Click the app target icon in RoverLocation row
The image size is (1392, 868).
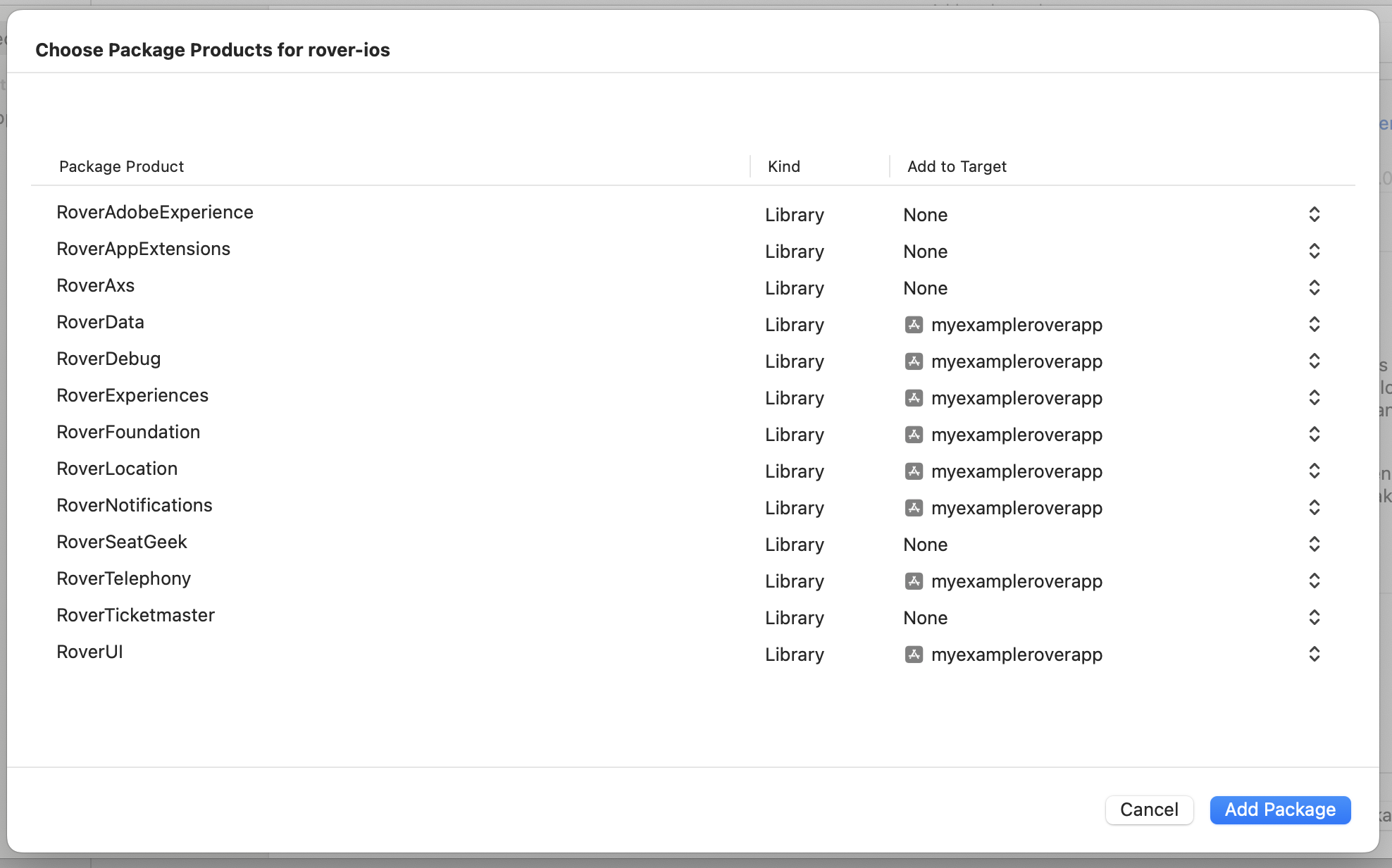(914, 471)
